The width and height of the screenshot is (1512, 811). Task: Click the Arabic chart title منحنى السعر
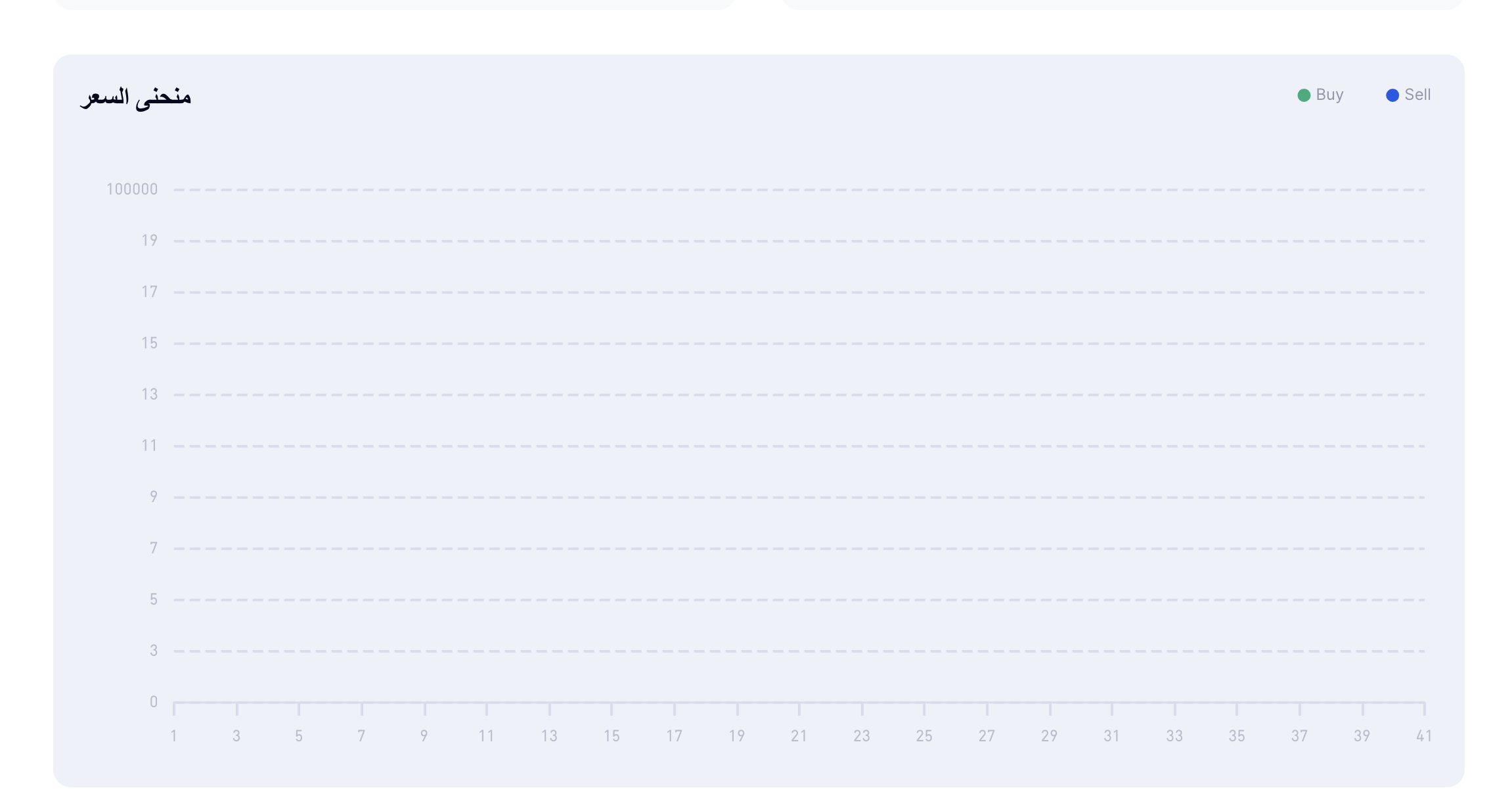135,97
